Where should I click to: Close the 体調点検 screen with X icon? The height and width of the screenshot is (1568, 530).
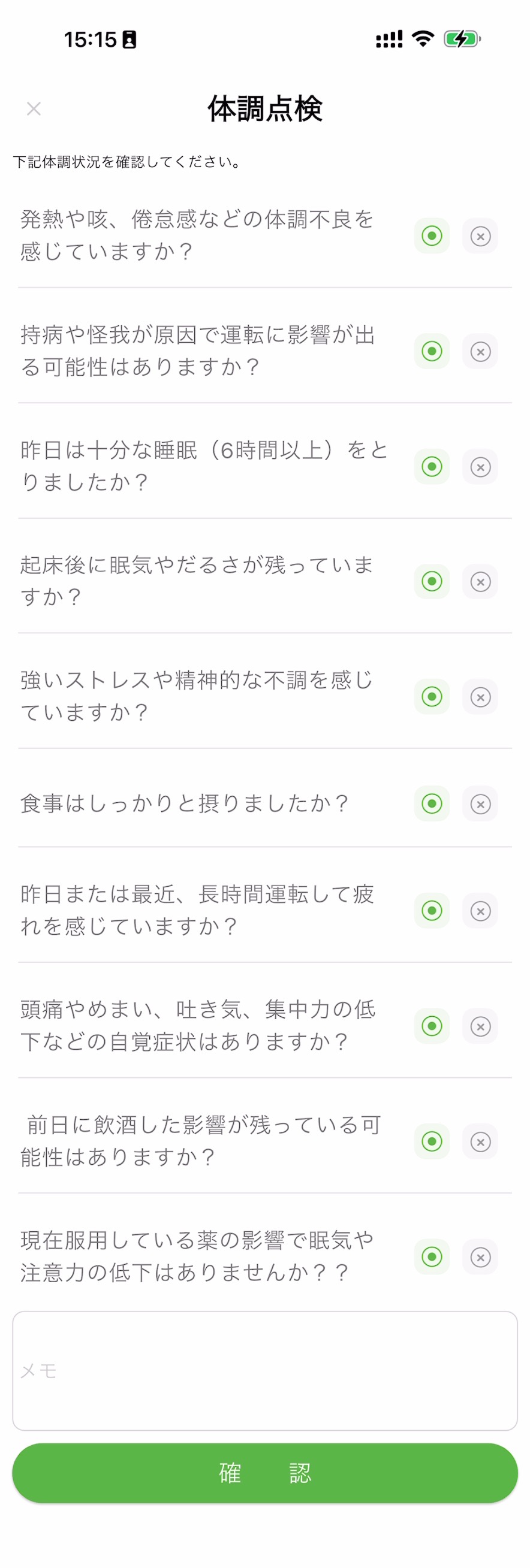click(34, 109)
